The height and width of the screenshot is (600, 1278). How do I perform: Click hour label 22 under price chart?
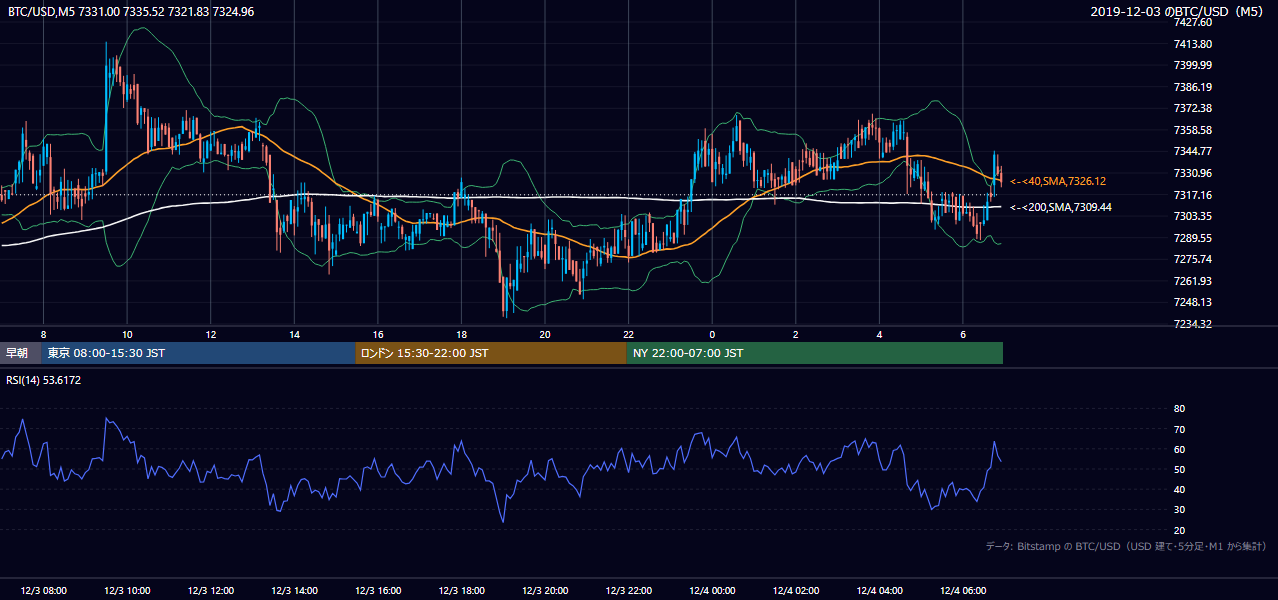(628, 334)
